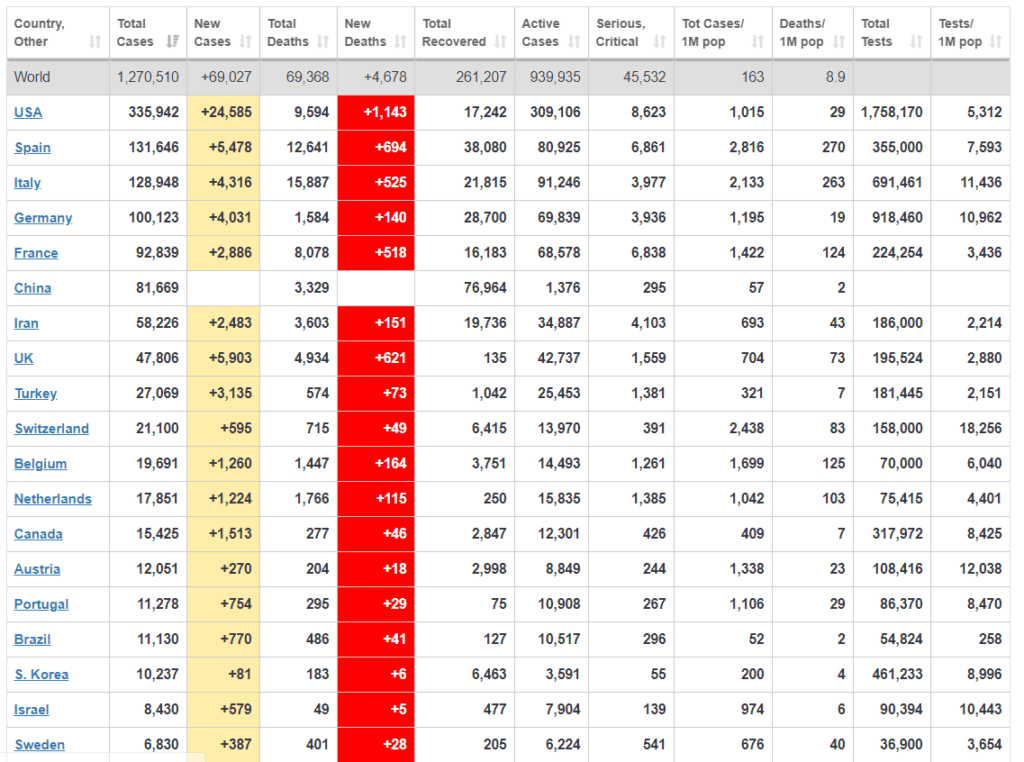Click the New Deaths header label
The image size is (1024, 762).
pos(365,33)
